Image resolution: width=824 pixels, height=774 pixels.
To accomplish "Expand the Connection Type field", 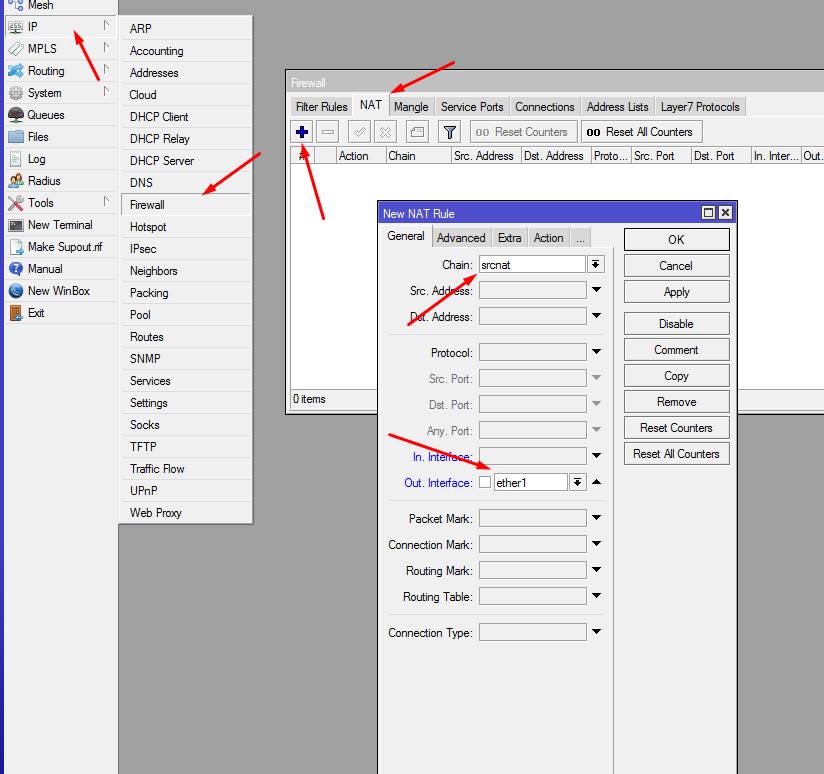I will click(596, 632).
